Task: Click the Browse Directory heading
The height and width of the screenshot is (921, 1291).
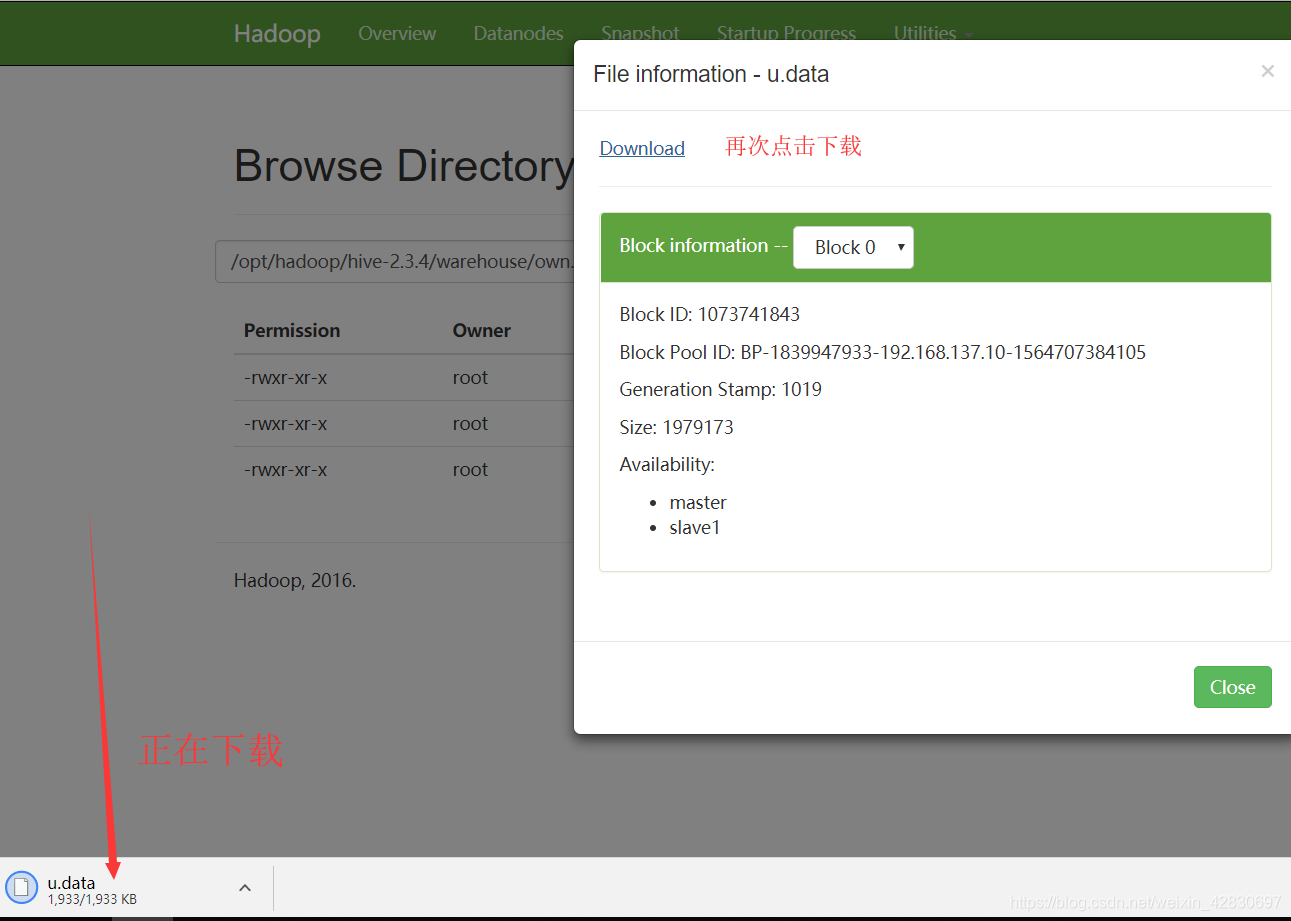Action: click(x=404, y=166)
